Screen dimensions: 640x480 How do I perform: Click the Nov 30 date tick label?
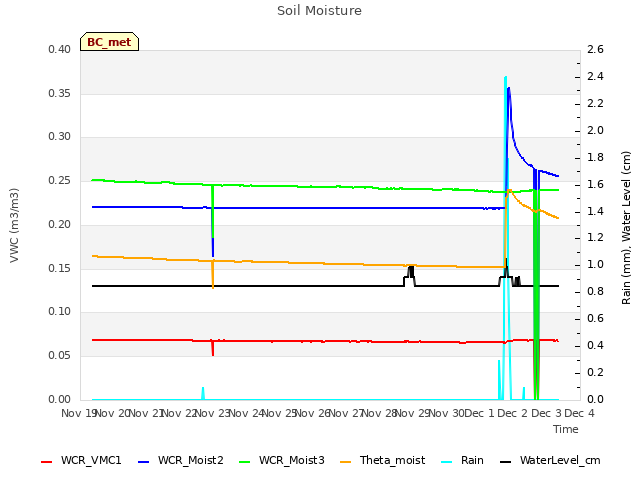[447, 413]
